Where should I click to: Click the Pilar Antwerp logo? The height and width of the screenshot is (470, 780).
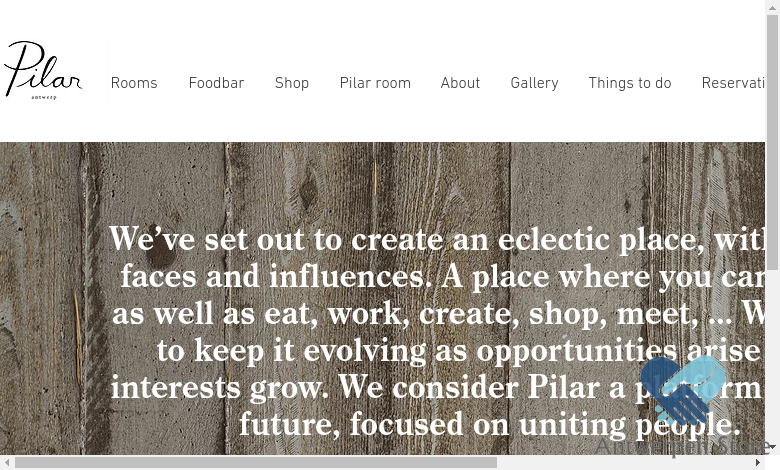[43, 70]
